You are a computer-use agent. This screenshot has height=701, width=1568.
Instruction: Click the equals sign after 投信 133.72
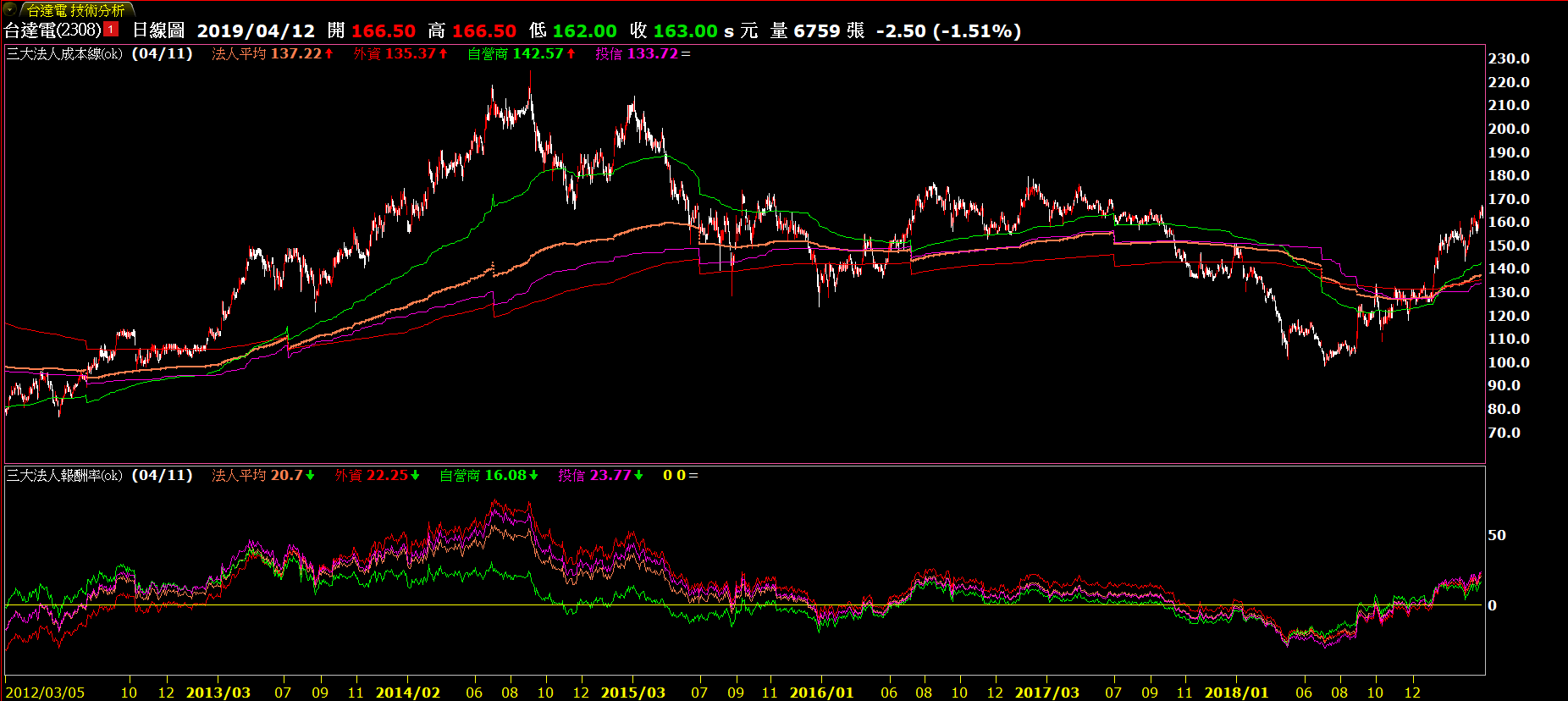tap(686, 53)
